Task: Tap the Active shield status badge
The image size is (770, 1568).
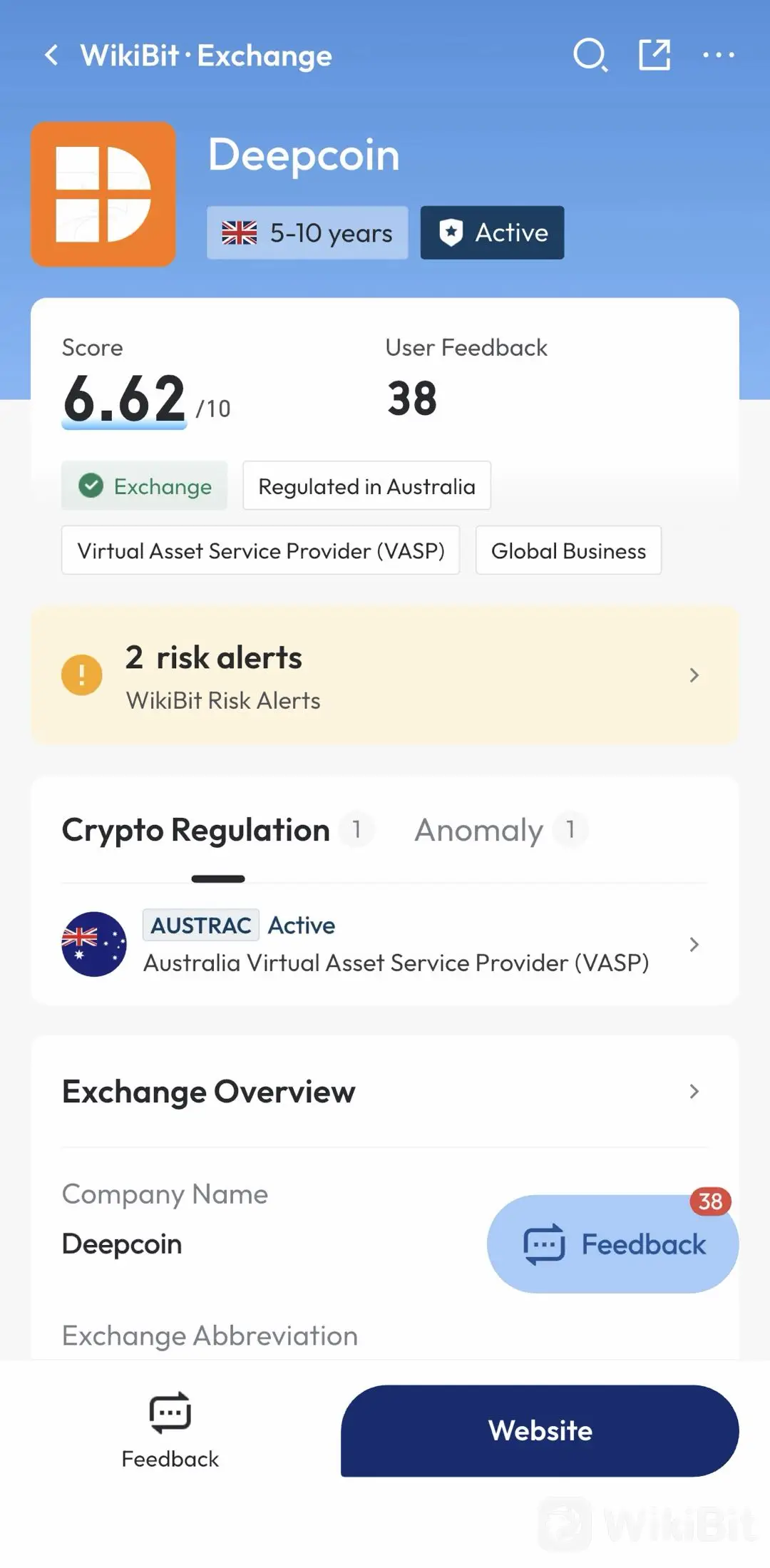Action: pos(492,232)
